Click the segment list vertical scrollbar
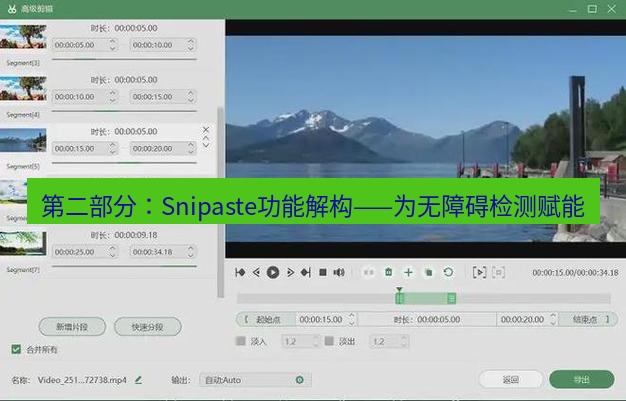This screenshot has width=626, height=401. [x=220, y=202]
